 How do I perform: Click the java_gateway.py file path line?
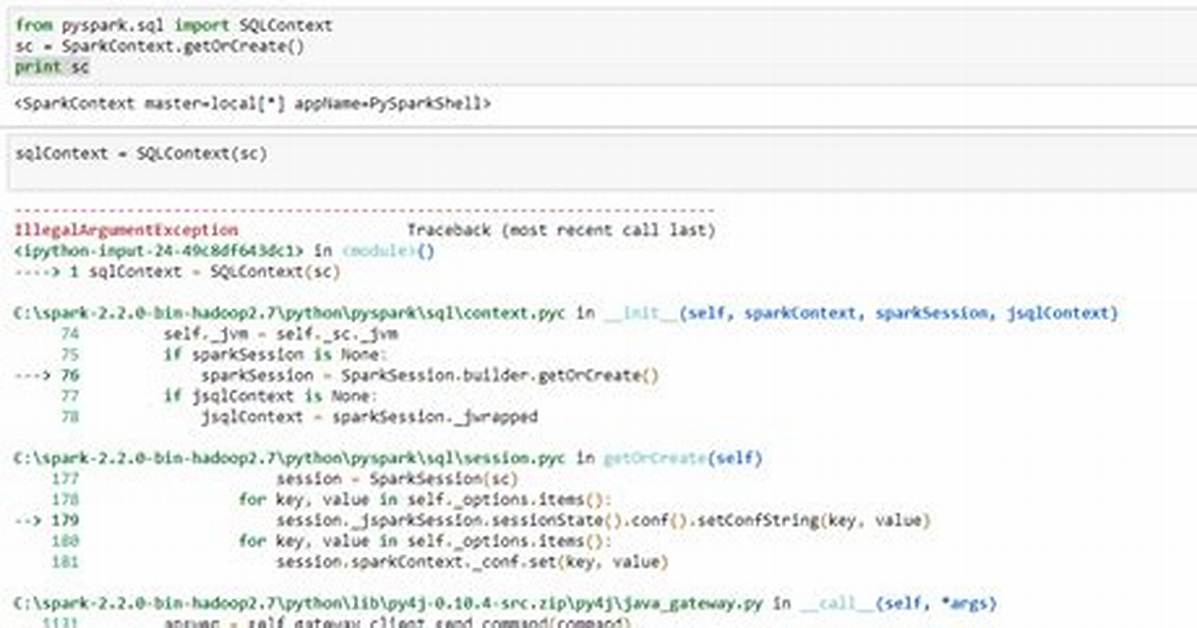point(505,603)
